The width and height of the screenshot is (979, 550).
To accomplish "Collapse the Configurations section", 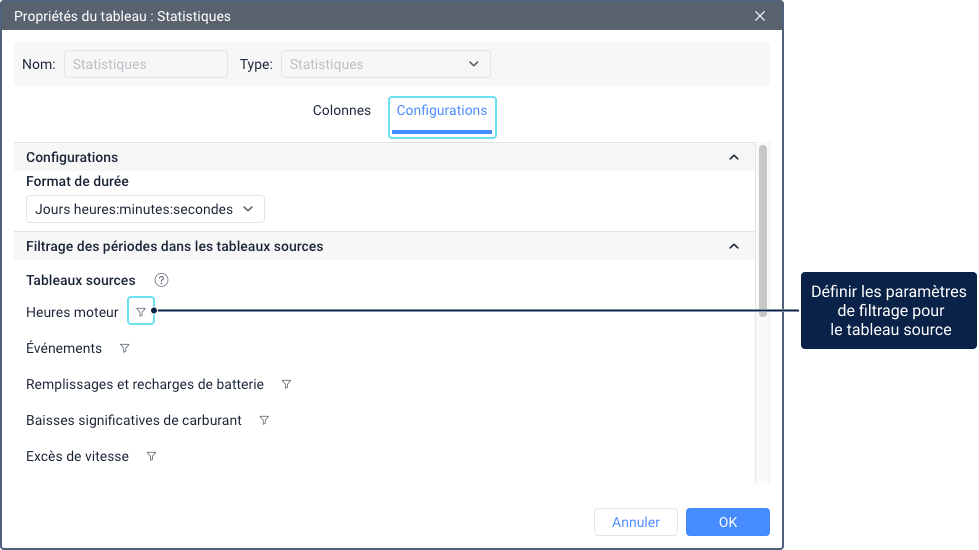I will coord(734,158).
